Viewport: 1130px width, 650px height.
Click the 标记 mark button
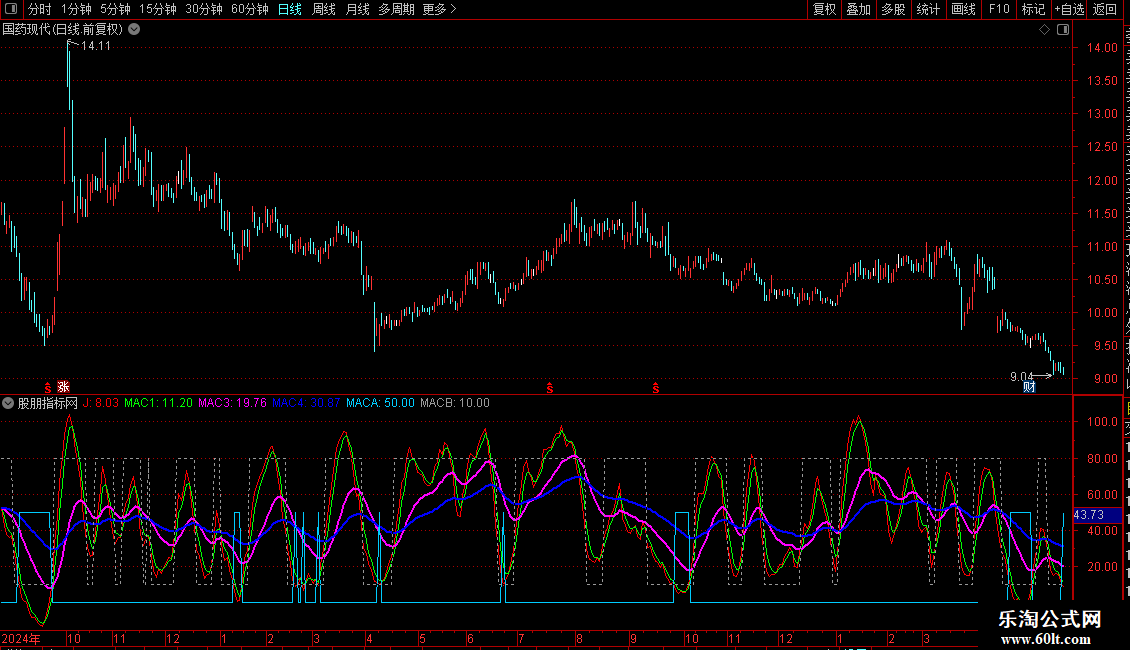point(1033,9)
